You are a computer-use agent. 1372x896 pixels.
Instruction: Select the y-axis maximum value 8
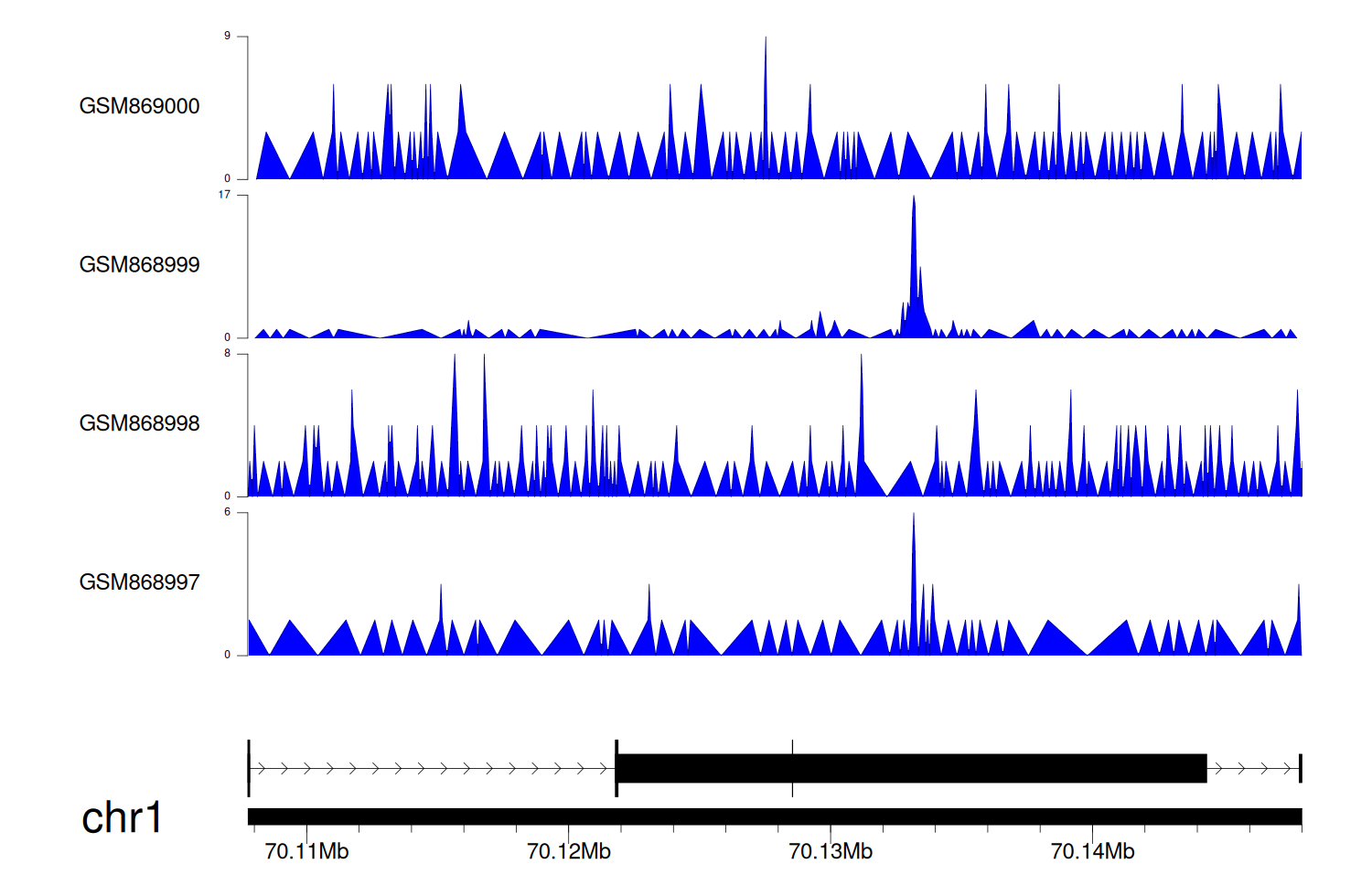coord(227,354)
